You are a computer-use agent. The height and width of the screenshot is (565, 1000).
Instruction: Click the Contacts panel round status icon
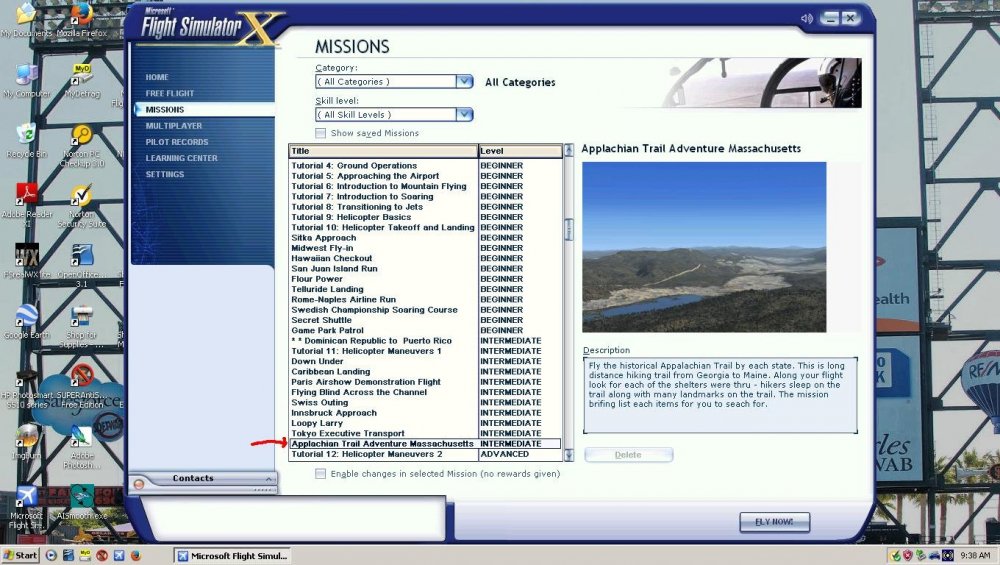[138, 484]
